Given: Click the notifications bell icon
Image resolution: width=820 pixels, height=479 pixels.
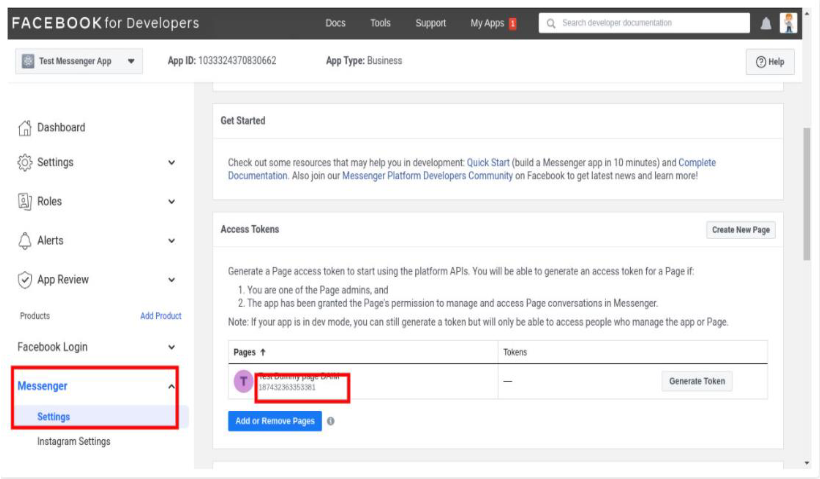Looking at the screenshot, I should (766, 24).
